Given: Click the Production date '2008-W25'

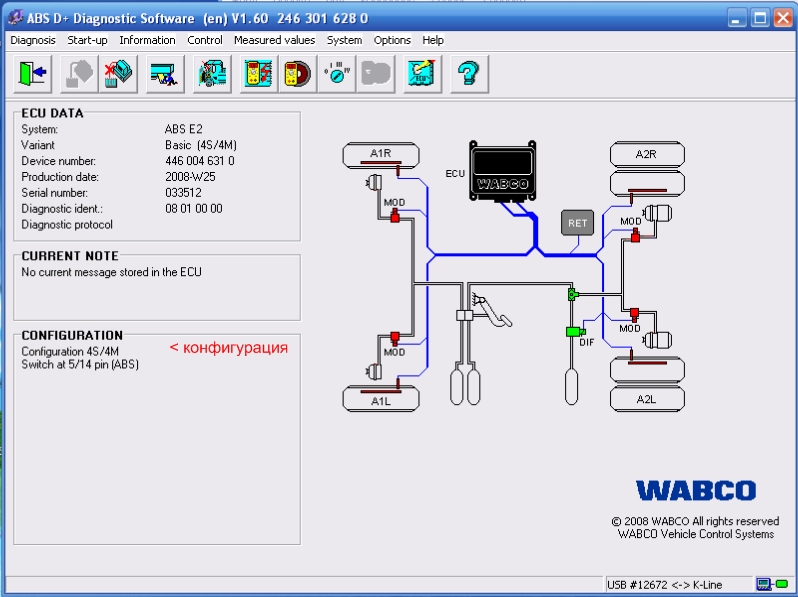Looking at the screenshot, I should coord(190,177).
